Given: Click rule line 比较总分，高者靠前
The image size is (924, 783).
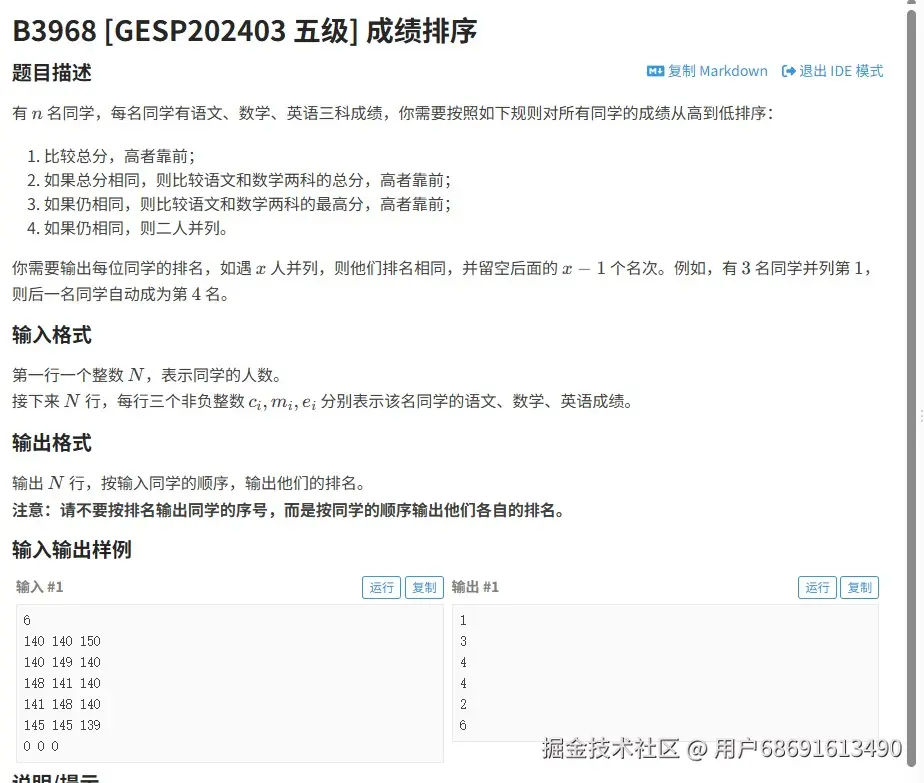Looking at the screenshot, I should pos(111,156).
